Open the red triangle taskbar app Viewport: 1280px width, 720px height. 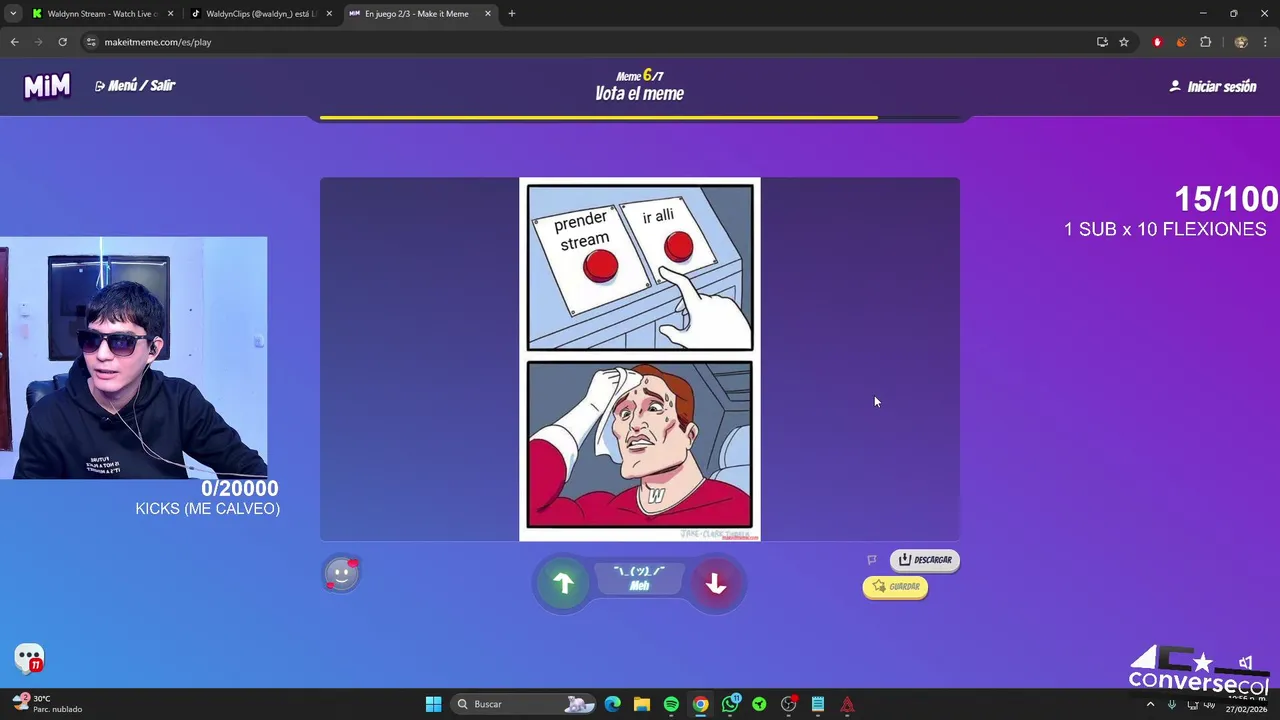pos(847,704)
